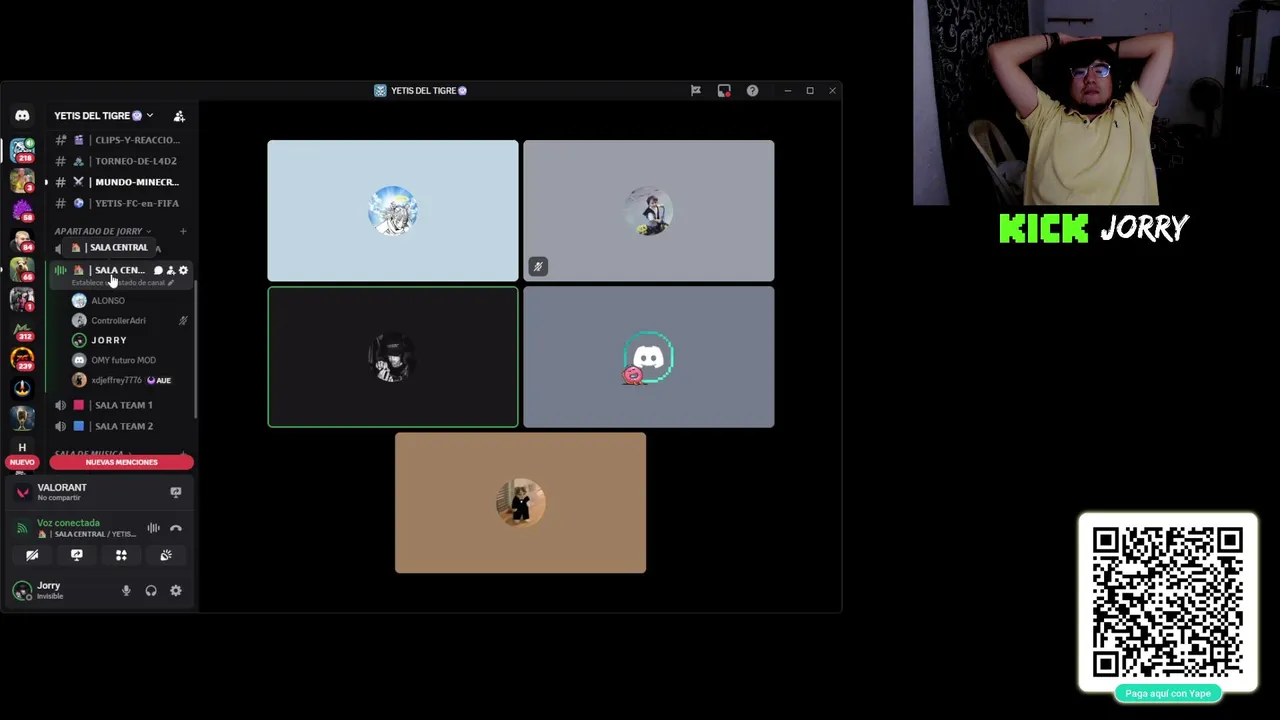The height and width of the screenshot is (720, 1280).
Task: Open the trophy server icon
Action: [22, 418]
